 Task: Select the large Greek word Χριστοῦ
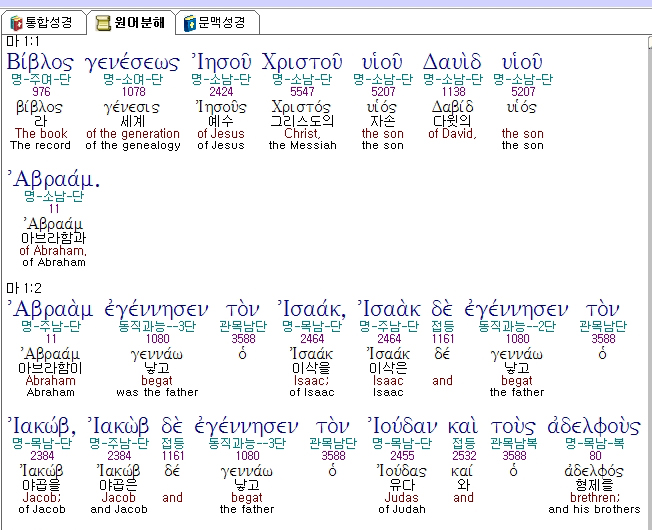tap(302, 61)
